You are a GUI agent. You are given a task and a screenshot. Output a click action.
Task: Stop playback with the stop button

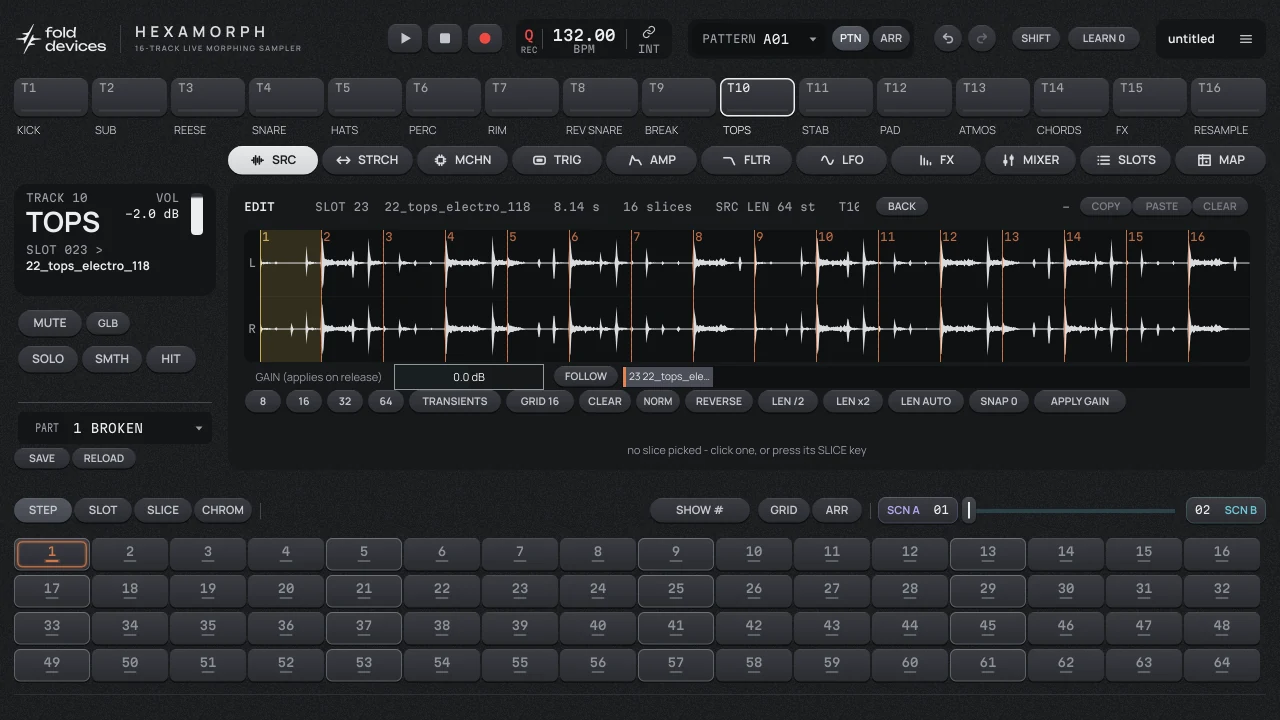coord(445,38)
